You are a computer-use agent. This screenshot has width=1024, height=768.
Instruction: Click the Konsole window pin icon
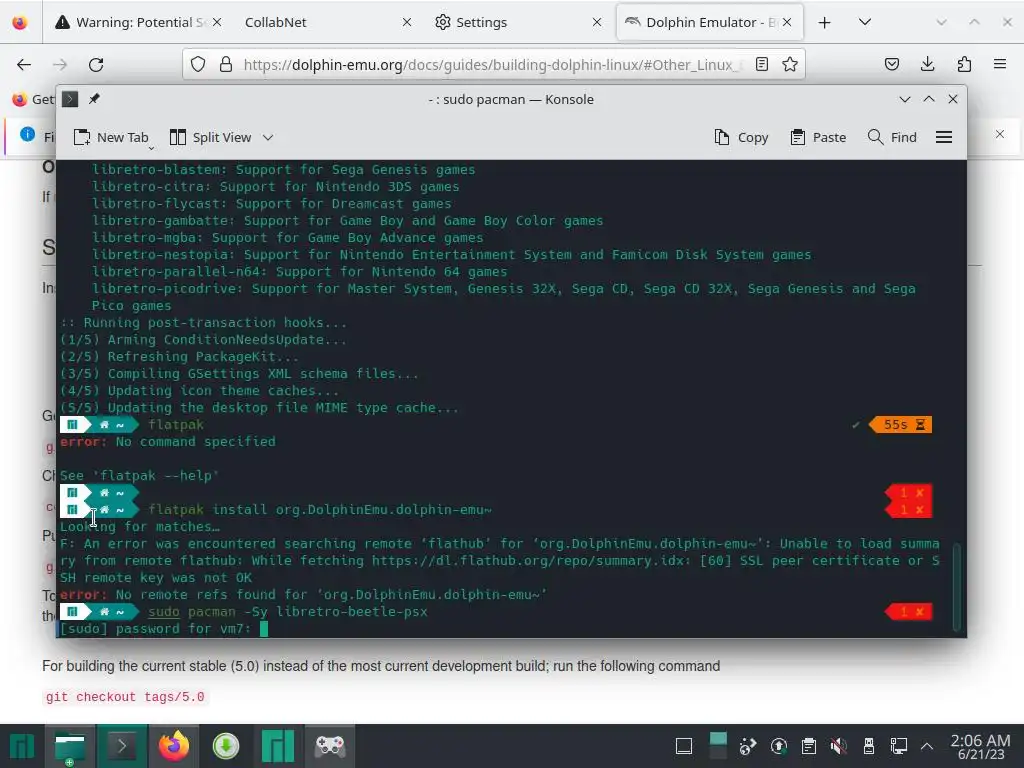pyautogui.click(x=94, y=99)
